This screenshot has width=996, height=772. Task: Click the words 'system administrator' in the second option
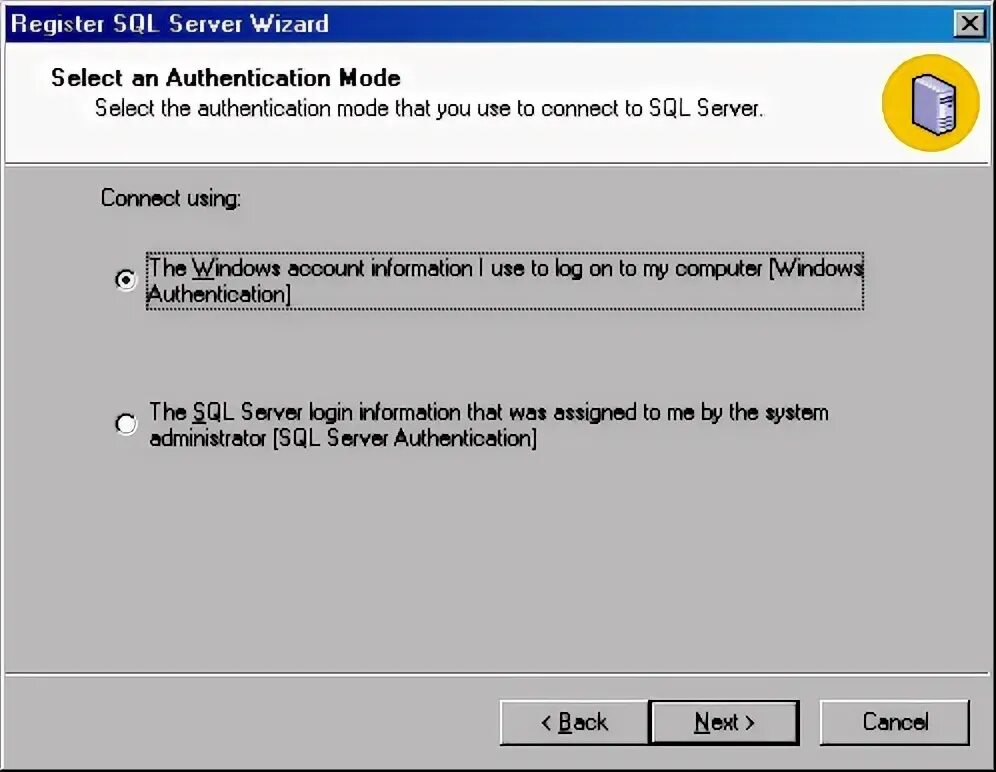click(790, 412)
